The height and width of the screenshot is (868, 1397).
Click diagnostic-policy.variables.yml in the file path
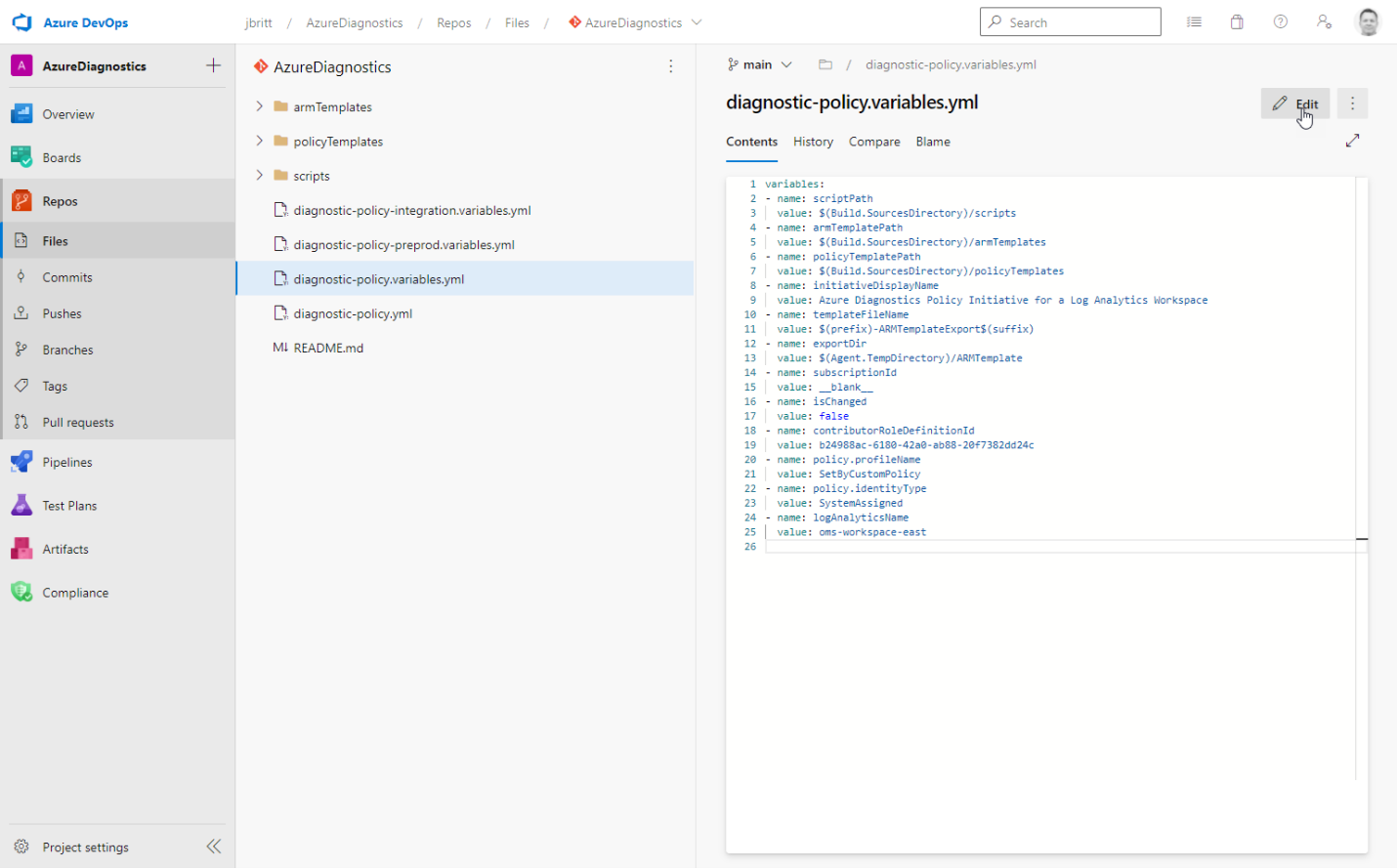[951, 64]
